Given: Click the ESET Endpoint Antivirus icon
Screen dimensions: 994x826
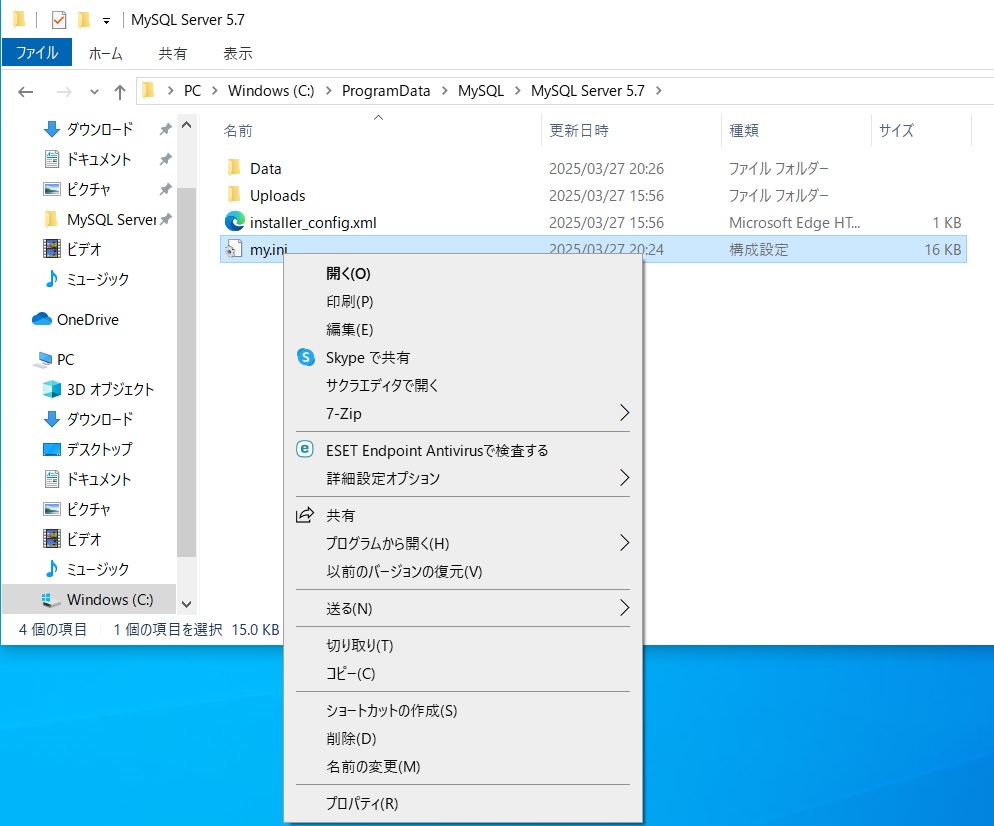Looking at the screenshot, I should point(305,449).
